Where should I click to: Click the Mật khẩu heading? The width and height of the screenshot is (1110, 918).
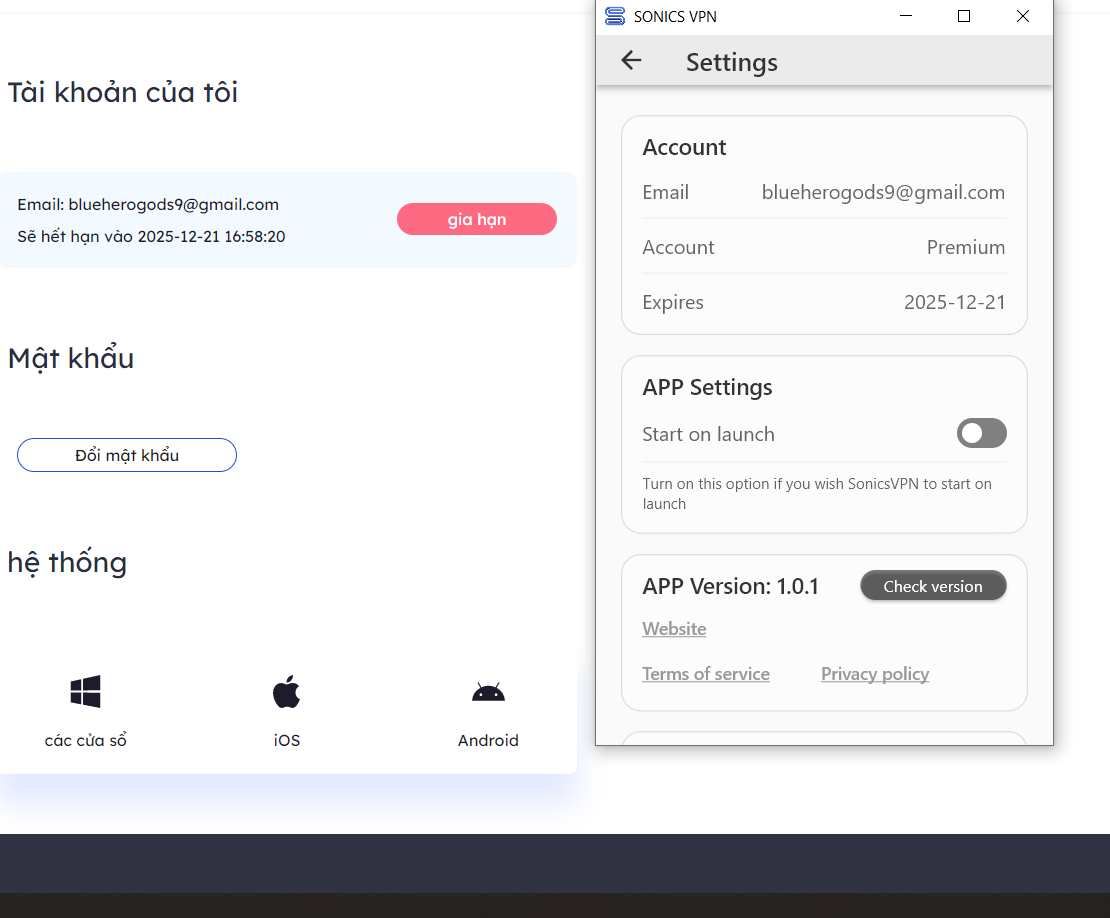[71, 358]
